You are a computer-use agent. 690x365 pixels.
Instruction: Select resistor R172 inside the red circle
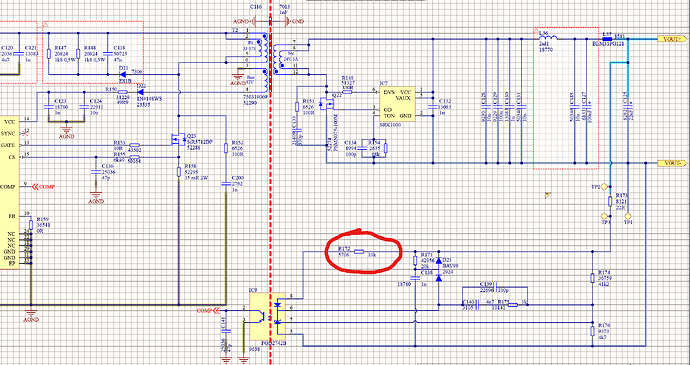[359, 251]
